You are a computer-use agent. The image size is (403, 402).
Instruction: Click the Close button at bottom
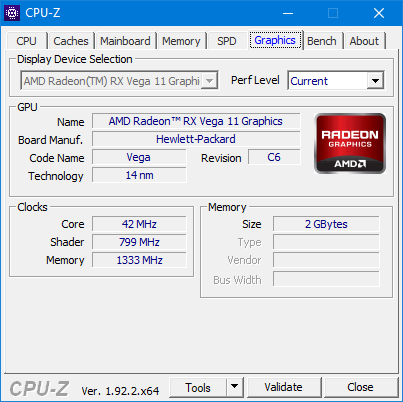click(360, 387)
